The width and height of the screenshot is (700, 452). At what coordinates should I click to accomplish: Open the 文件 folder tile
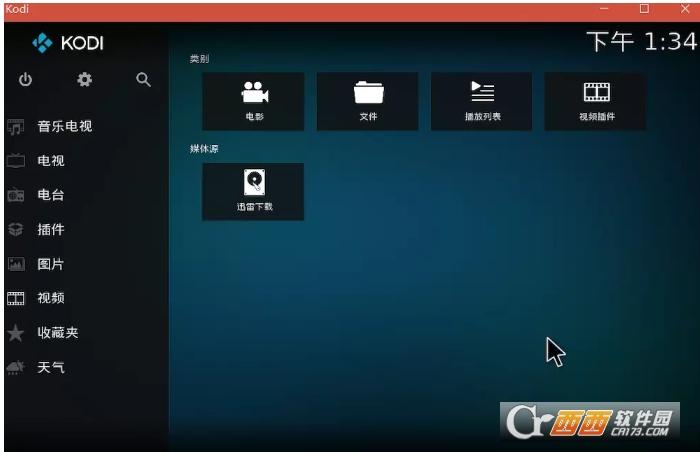367,101
